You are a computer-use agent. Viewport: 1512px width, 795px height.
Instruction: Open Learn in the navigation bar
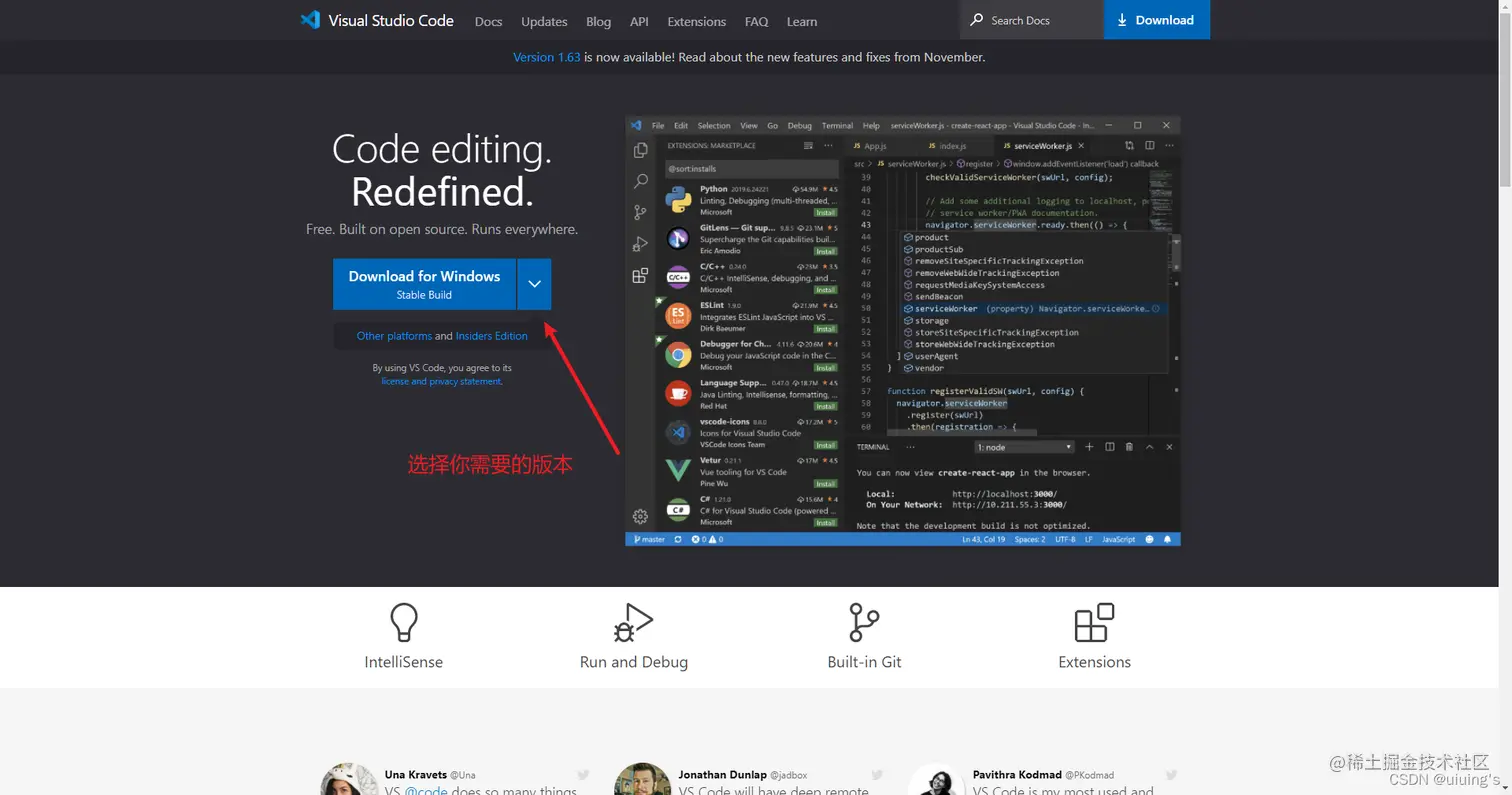[802, 21]
